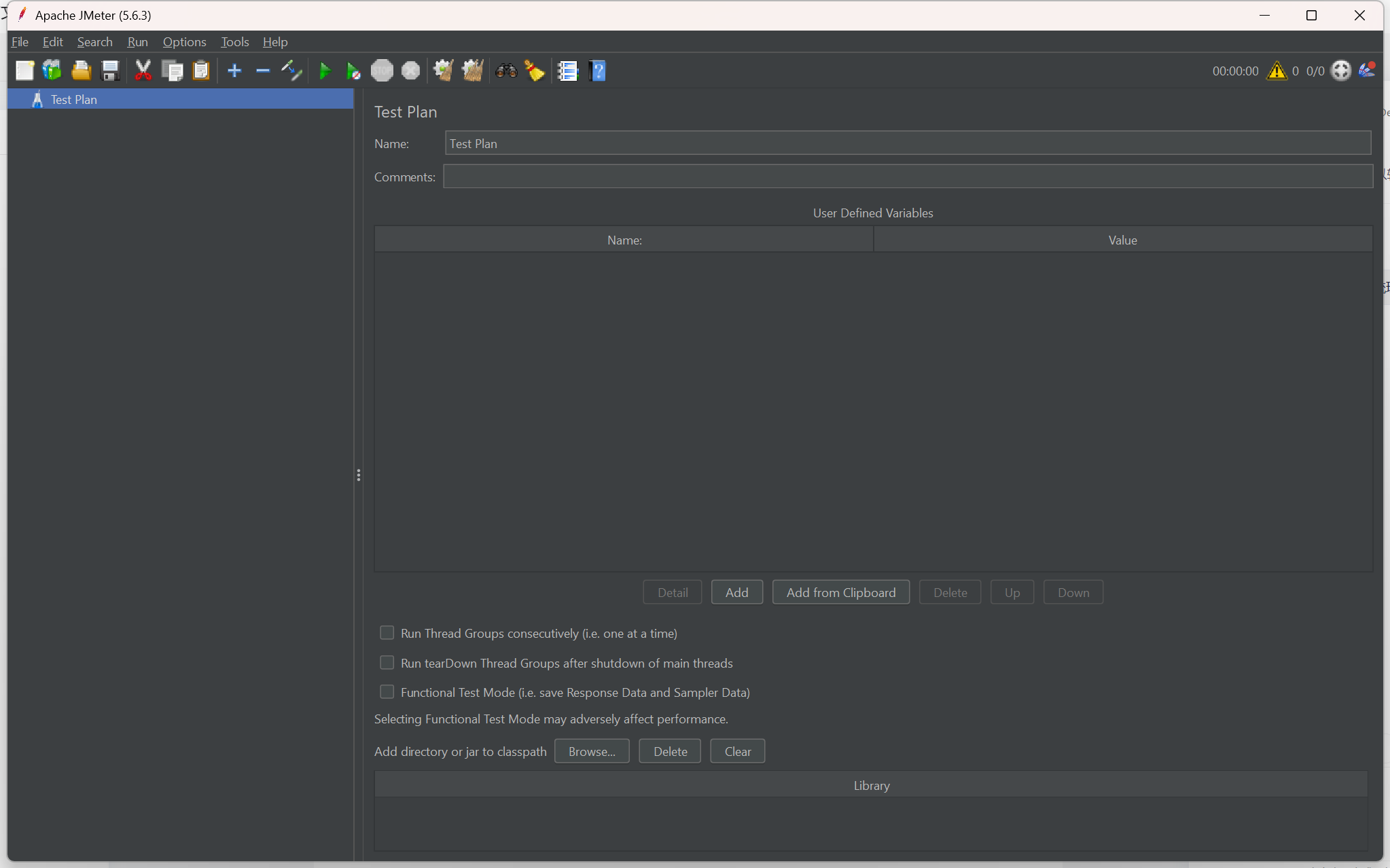
Task: Click the Open file folder icon
Action: click(x=82, y=71)
